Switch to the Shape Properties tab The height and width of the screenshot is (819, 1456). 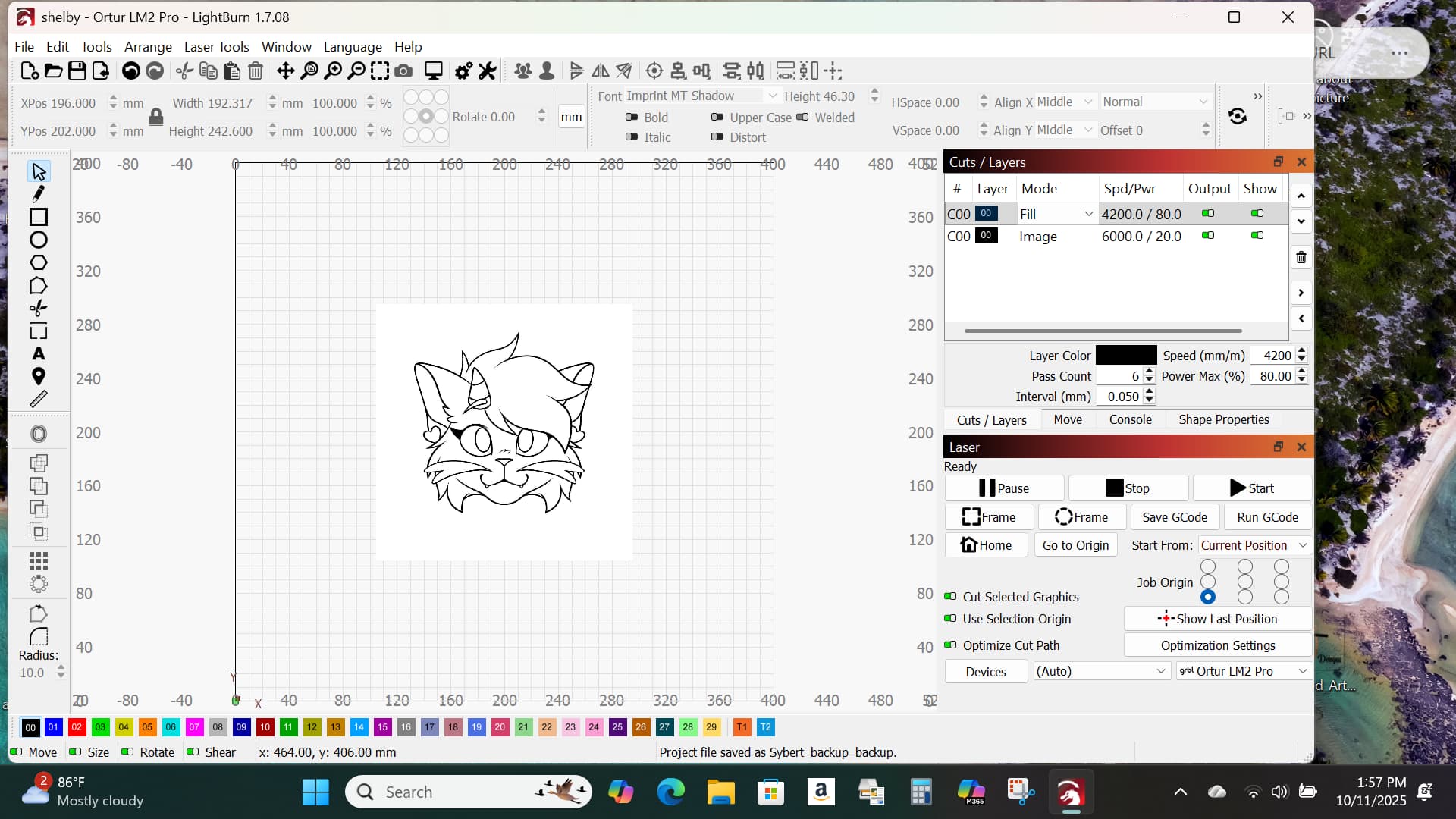pyautogui.click(x=1223, y=419)
